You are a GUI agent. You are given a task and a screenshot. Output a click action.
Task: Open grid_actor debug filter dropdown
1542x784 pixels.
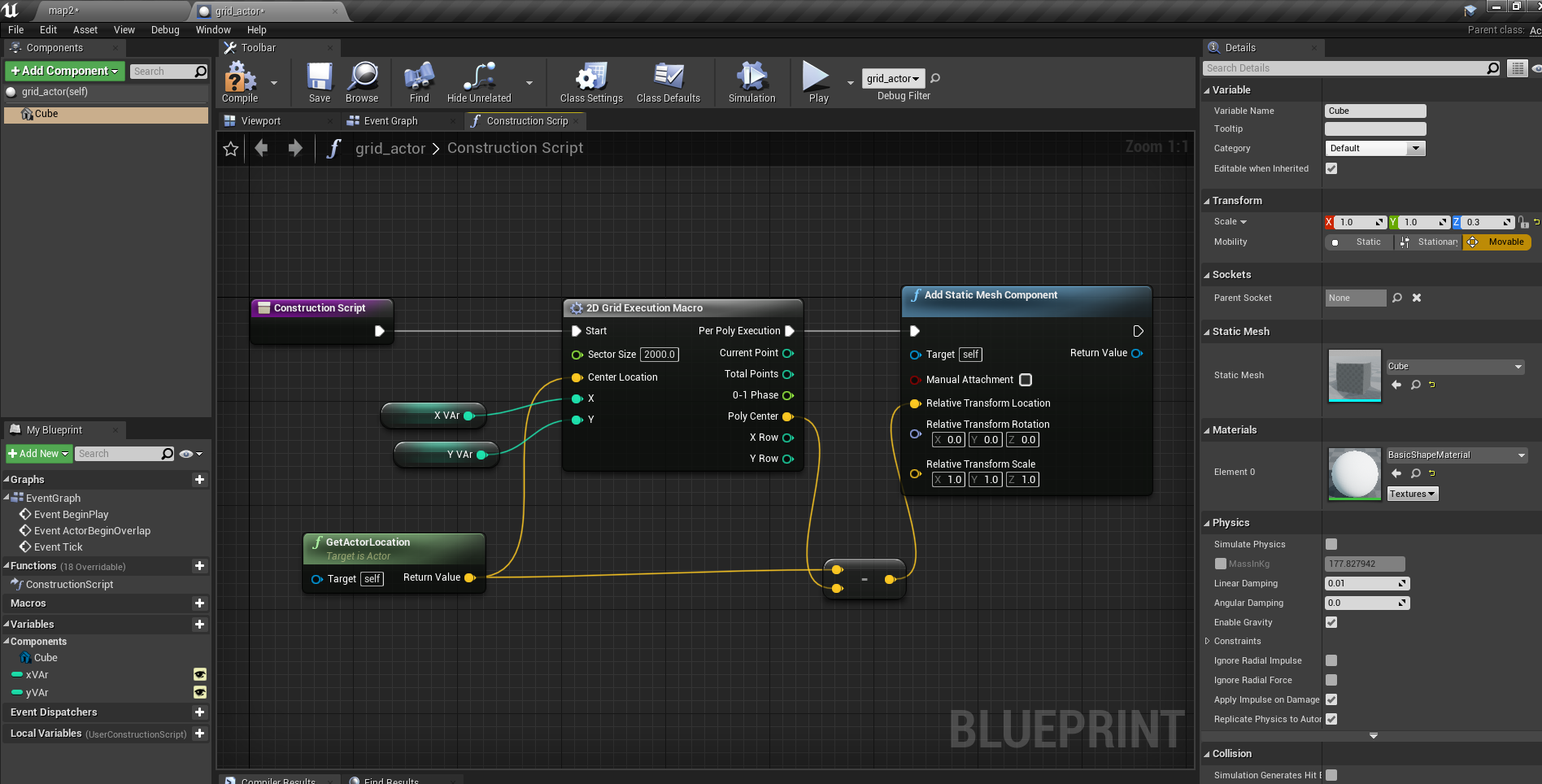click(x=893, y=78)
